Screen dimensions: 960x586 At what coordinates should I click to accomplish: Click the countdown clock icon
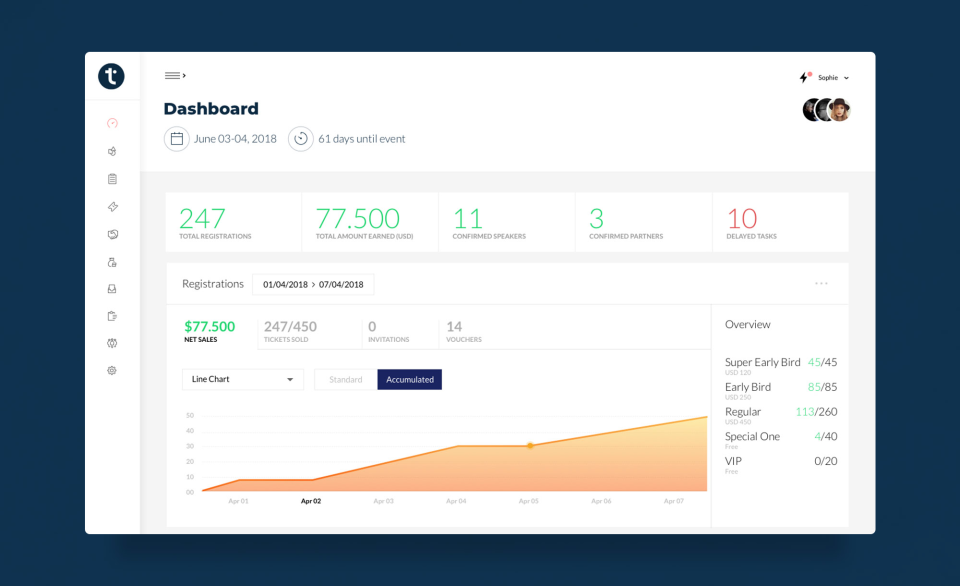tap(301, 139)
